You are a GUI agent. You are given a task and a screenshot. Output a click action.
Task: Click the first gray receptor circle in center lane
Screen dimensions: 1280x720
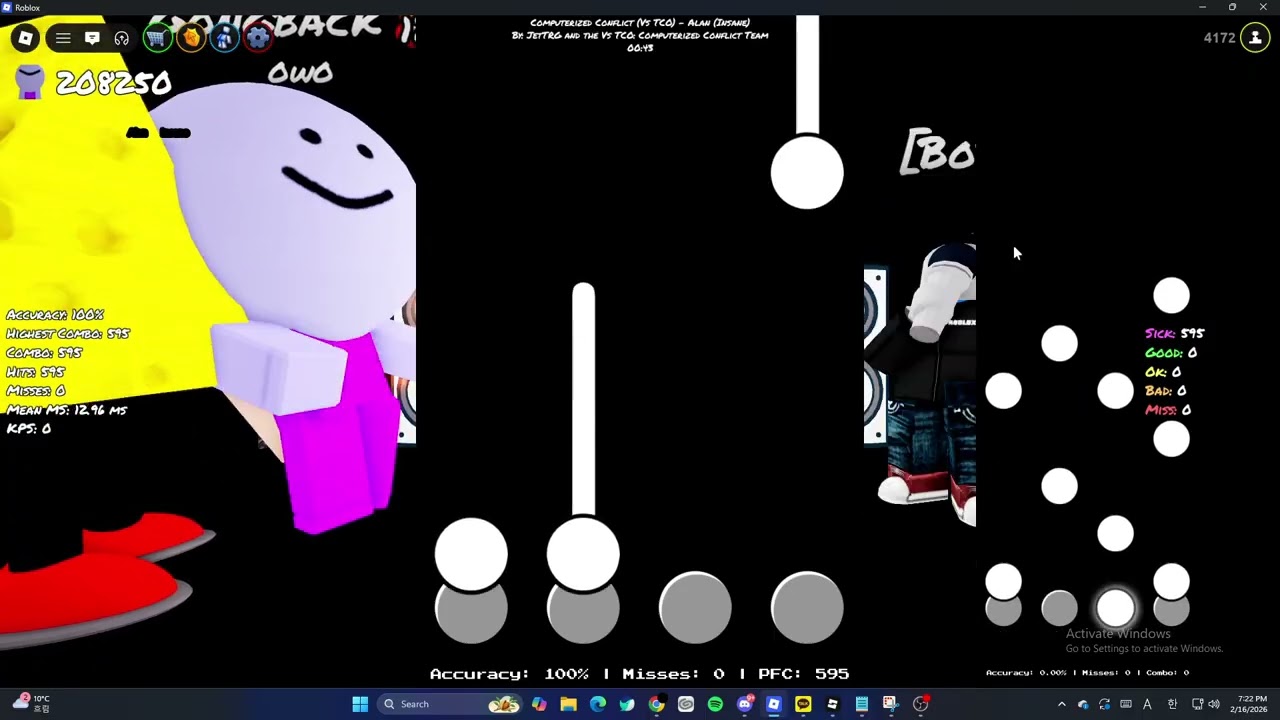pos(471,608)
